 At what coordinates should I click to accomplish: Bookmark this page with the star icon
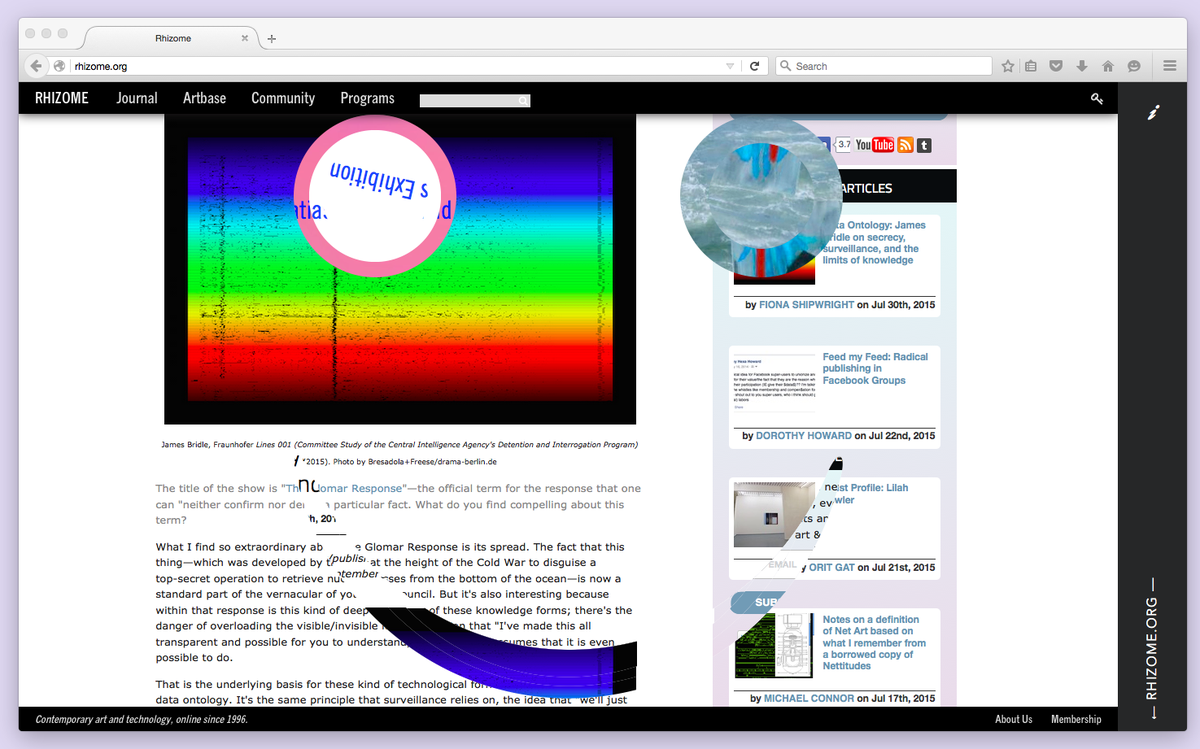pyautogui.click(x=1009, y=66)
